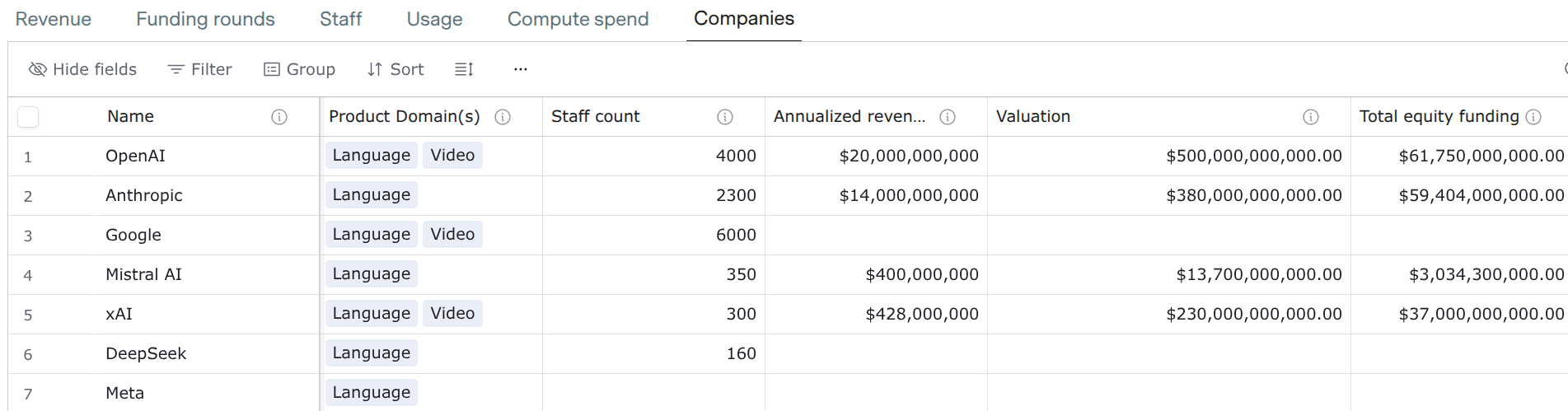Viewport: 1568px width, 411px height.
Task: Switch to the Compute spend tab
Action: (x=578, y=19)
